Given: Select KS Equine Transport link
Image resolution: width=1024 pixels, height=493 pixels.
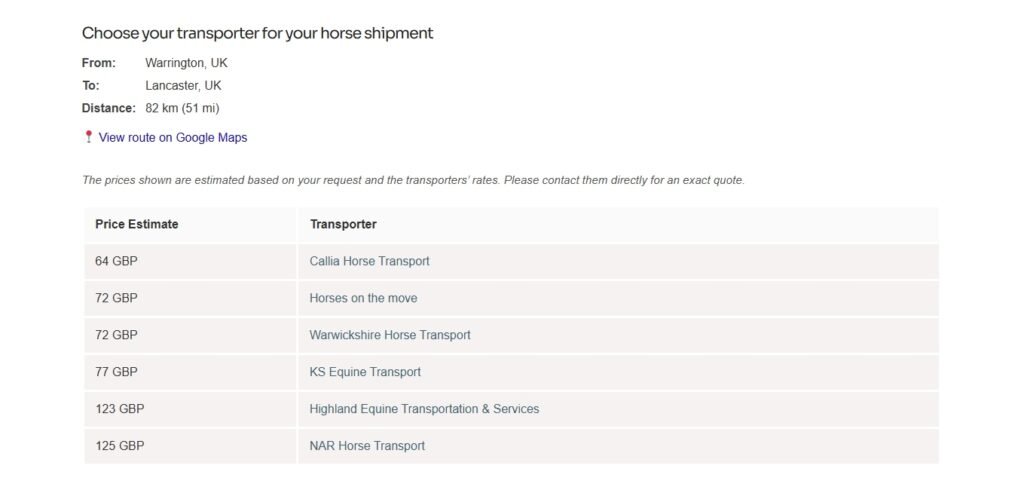Looking at the screenshot, I should (365, 372).
